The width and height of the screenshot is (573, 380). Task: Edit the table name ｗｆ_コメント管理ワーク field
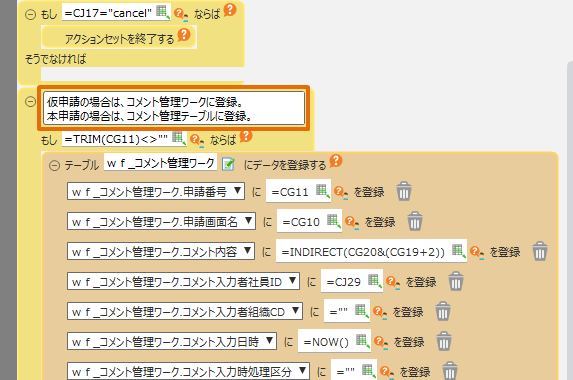[x=160, y=163]
